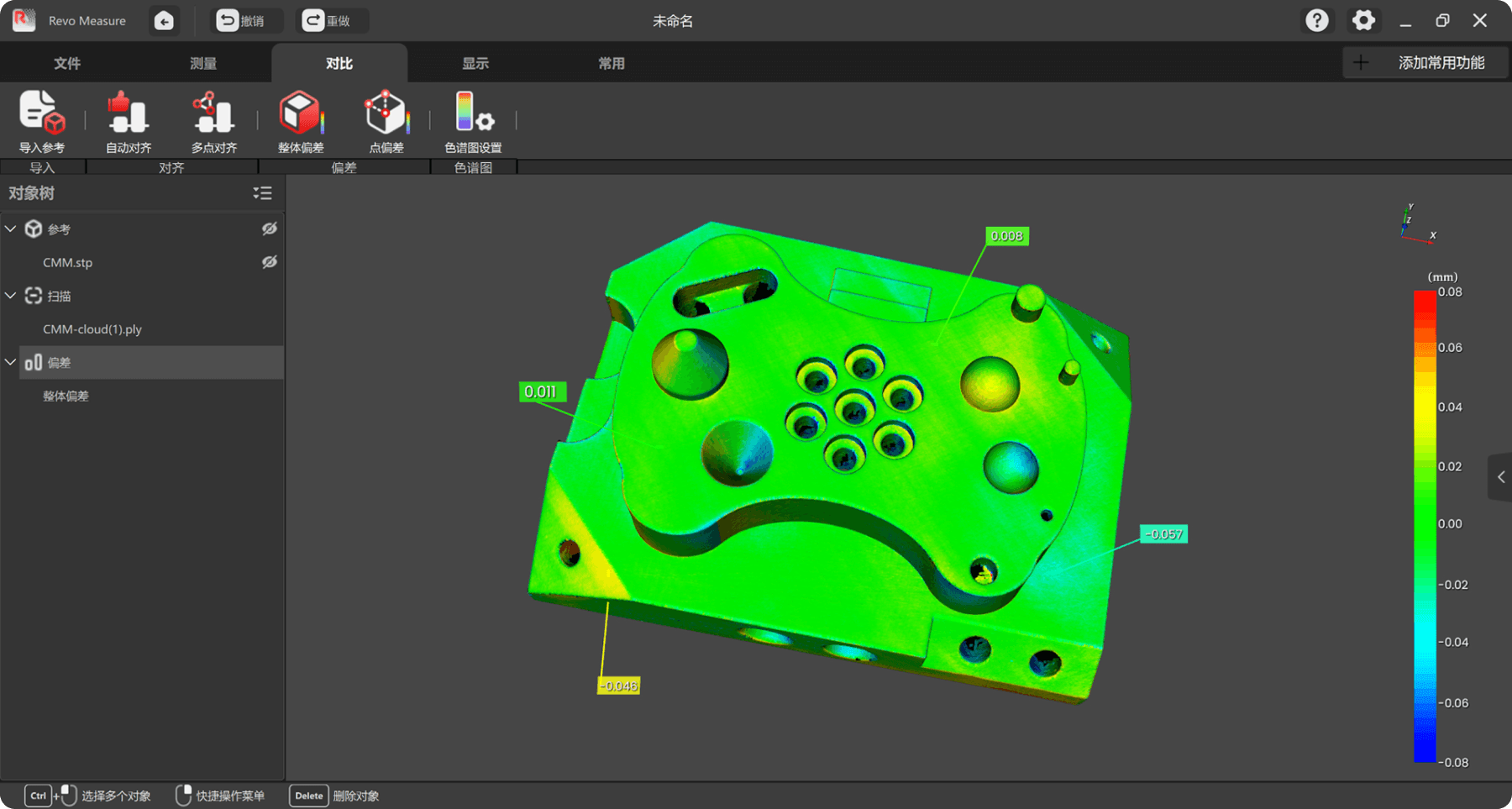Switch to the 测量 (Measure) tab
This screenshot has height=809, width=1512.
point(203,63)
